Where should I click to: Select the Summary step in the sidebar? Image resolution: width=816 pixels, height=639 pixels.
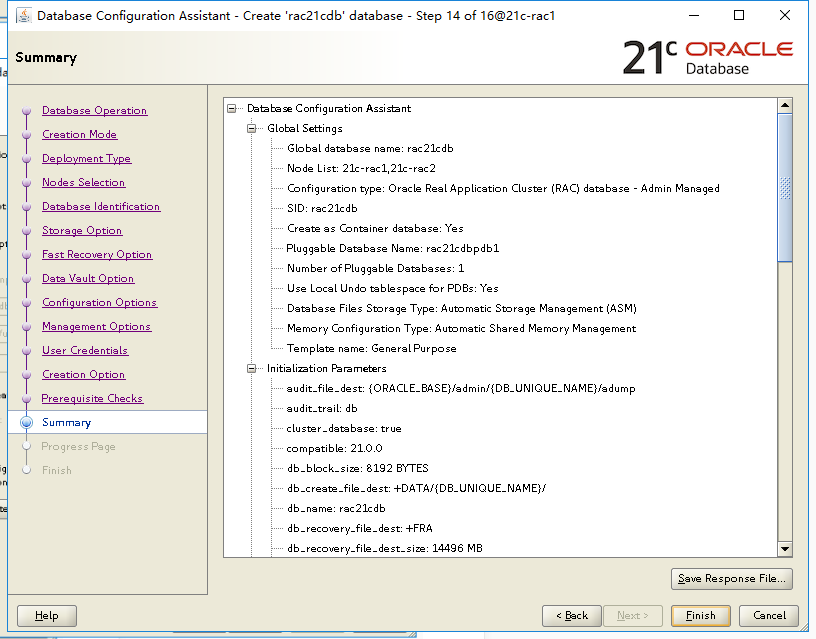pos(66,422)
